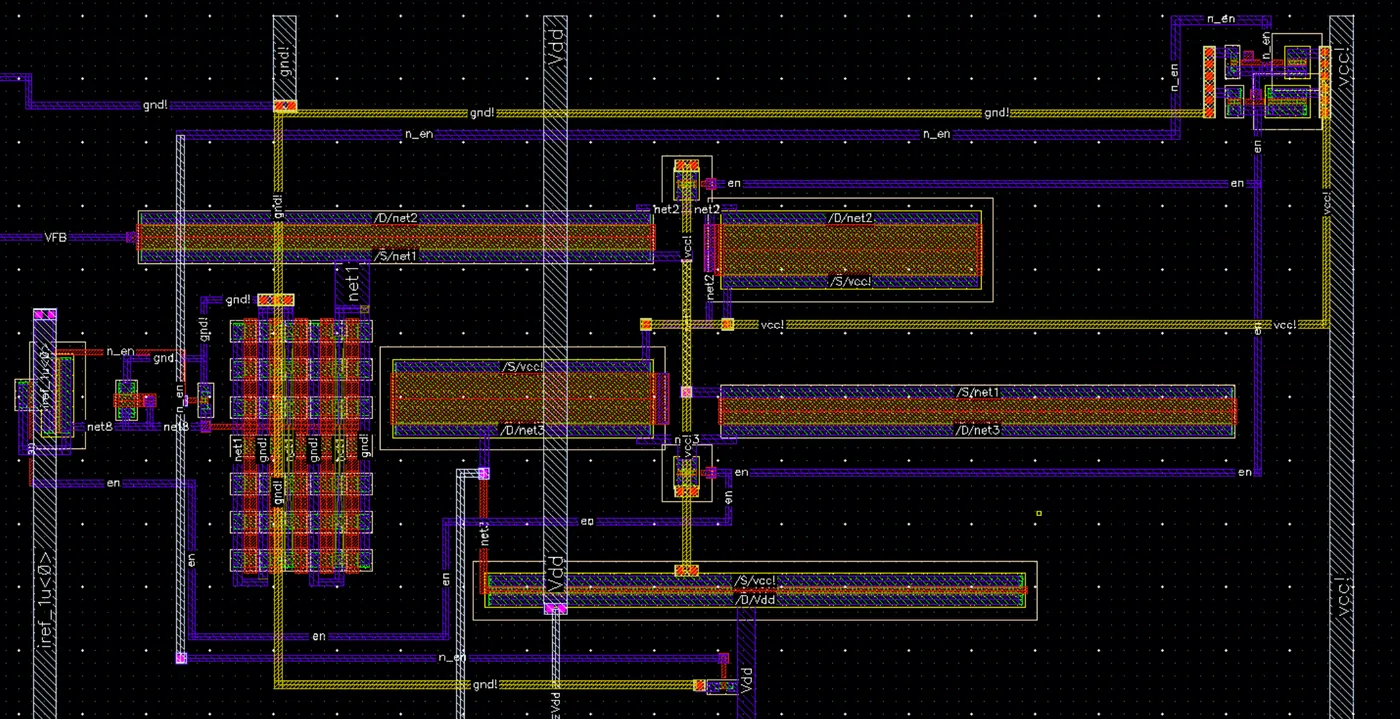Click vertical gnd! label on hatched top rail
Viewport: 1400px width, 719px height.
(285, 64)
